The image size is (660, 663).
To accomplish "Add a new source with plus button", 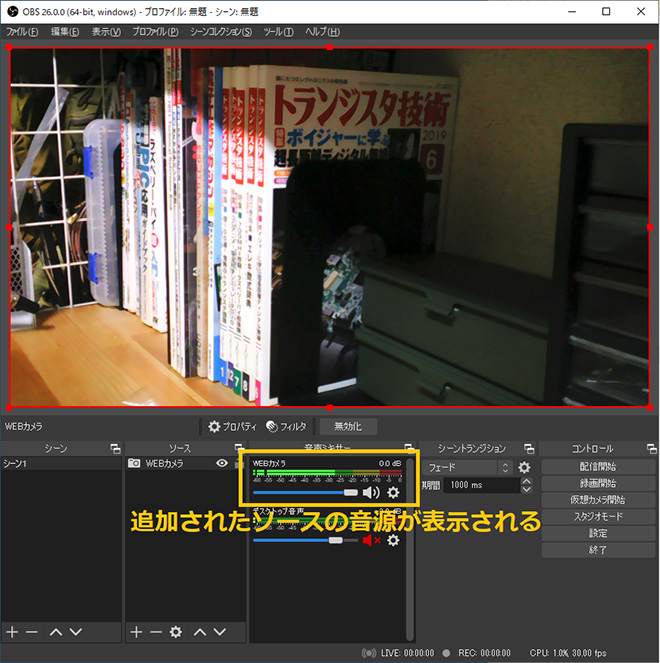I will tap(136, 632).
